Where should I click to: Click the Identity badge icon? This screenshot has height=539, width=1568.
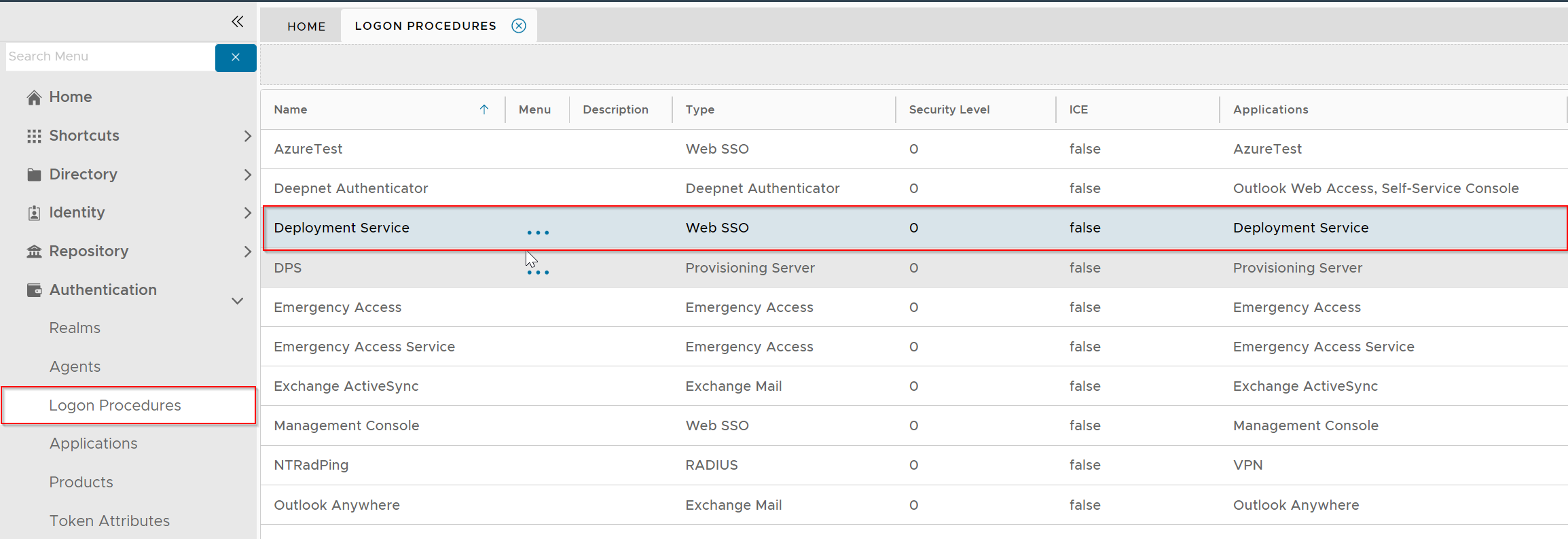(x=34, y=213)
